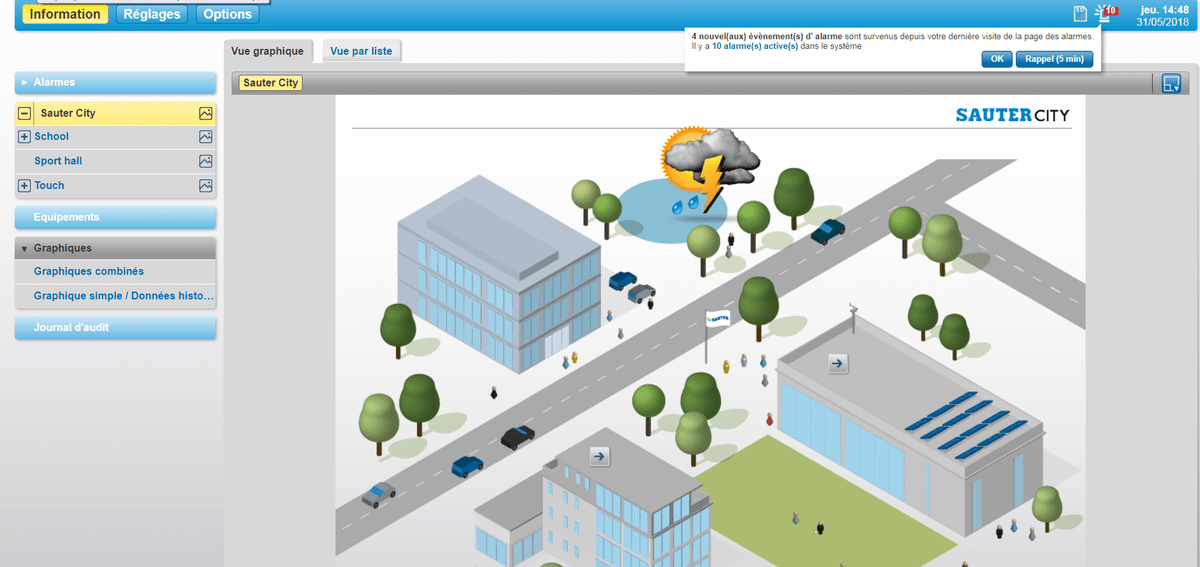Image resolution: width=1200 pixels, height=567 pixels.
Task: Select School in the tree
Action: 51,136
